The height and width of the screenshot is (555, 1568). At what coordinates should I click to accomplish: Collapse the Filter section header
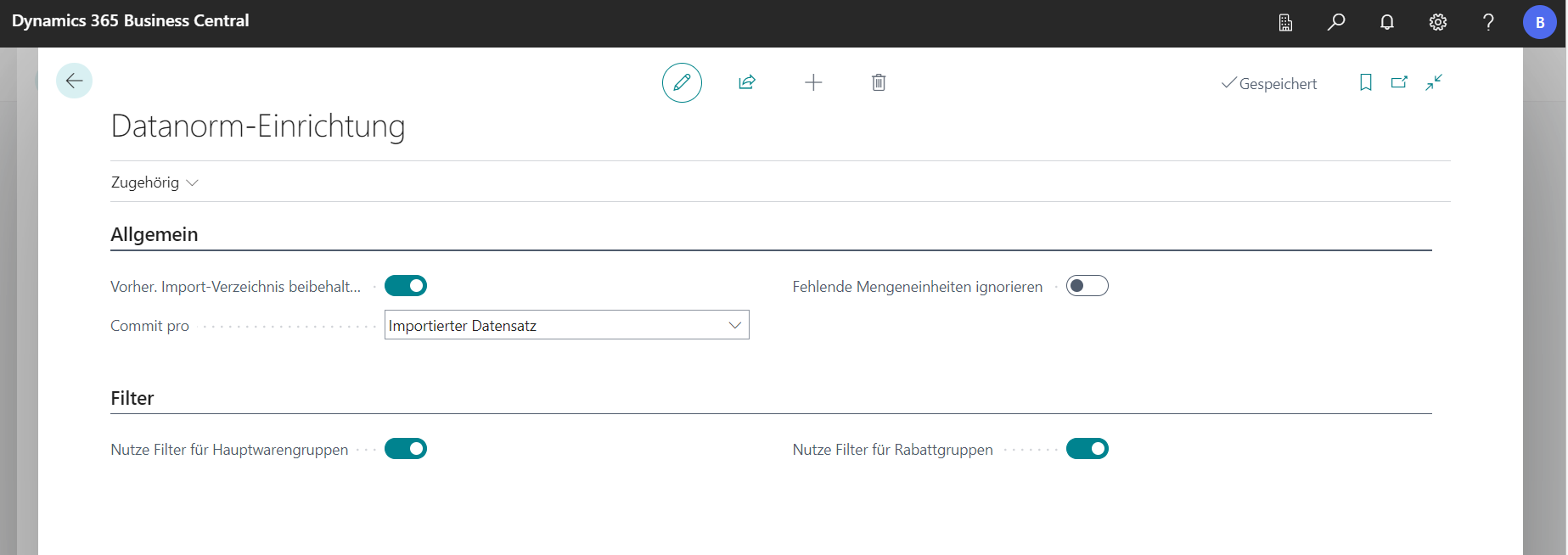point(132,398)
